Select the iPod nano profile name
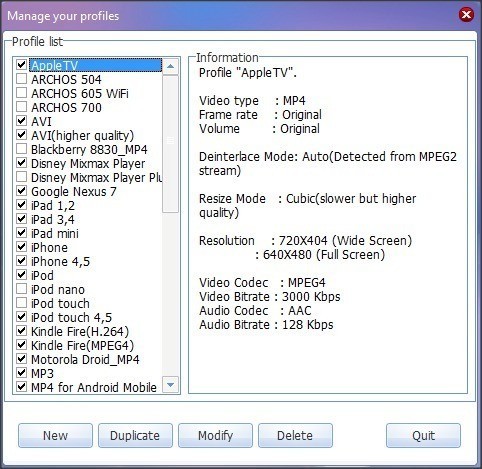The width and height of the screenshot is (482, 469). click(x=58, y=289)
